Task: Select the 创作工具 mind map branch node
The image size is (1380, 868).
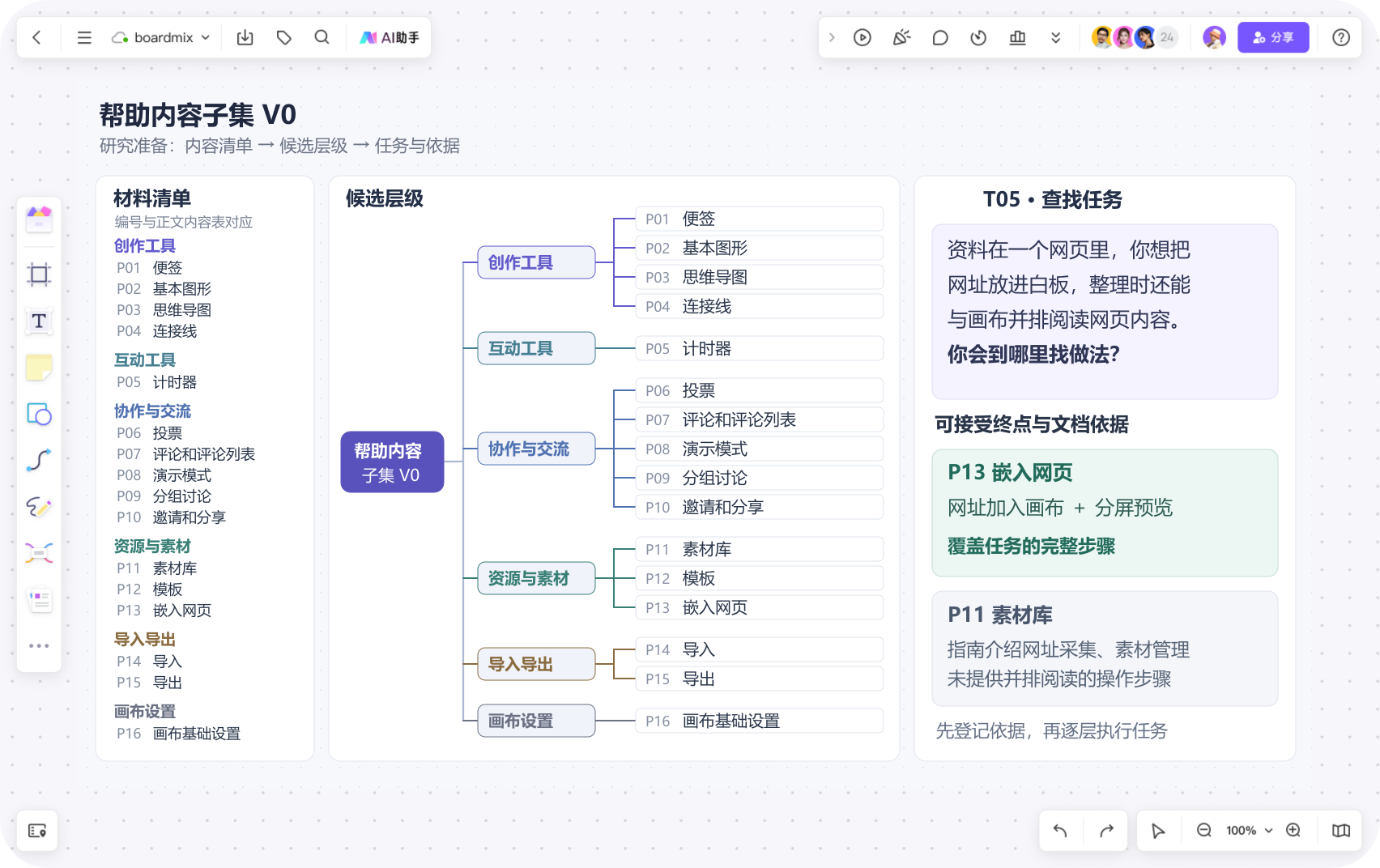Action: (536, 262)
